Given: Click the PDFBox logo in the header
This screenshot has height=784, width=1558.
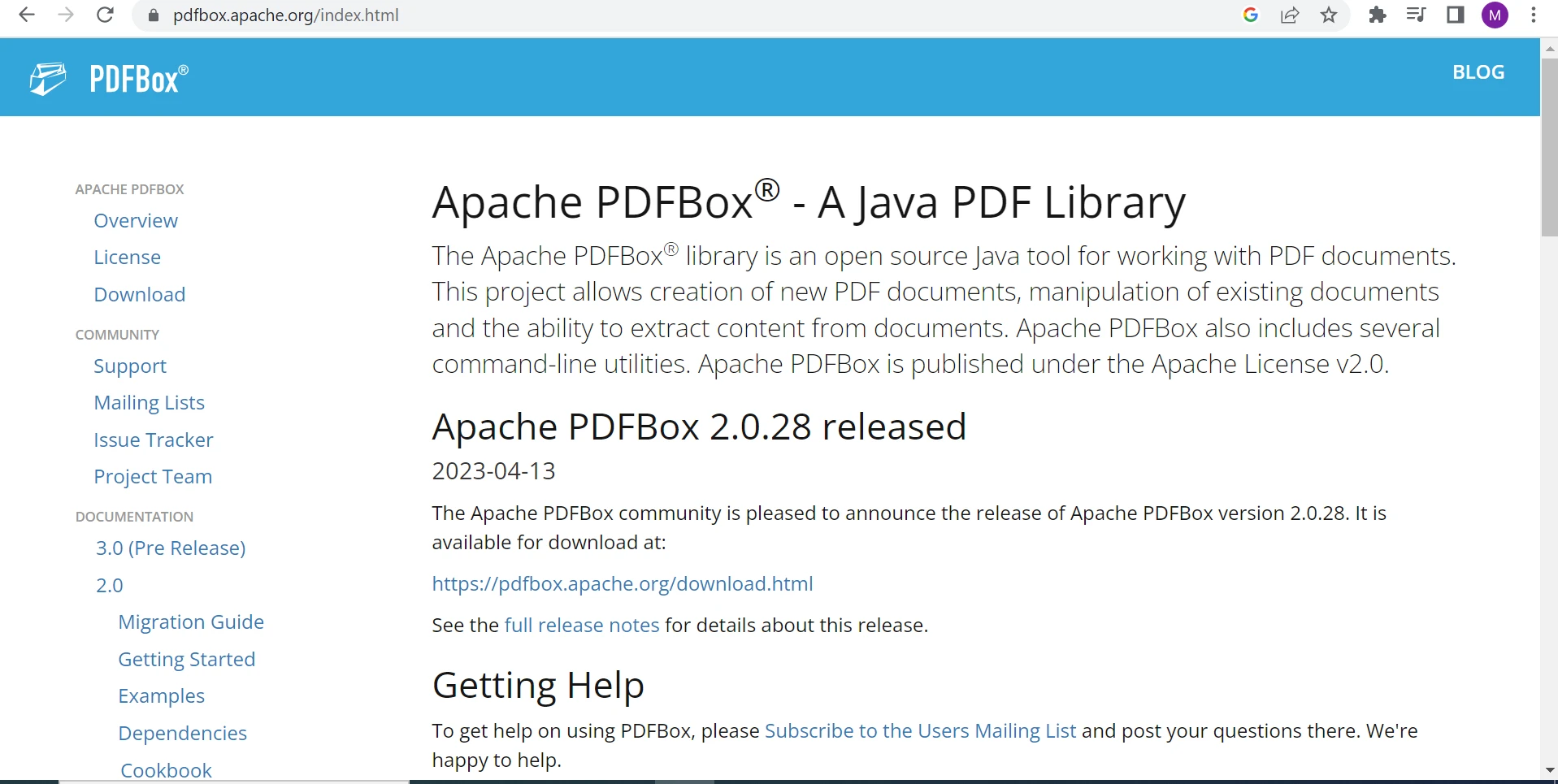Looking at the screenshot, I should point(109,79).
